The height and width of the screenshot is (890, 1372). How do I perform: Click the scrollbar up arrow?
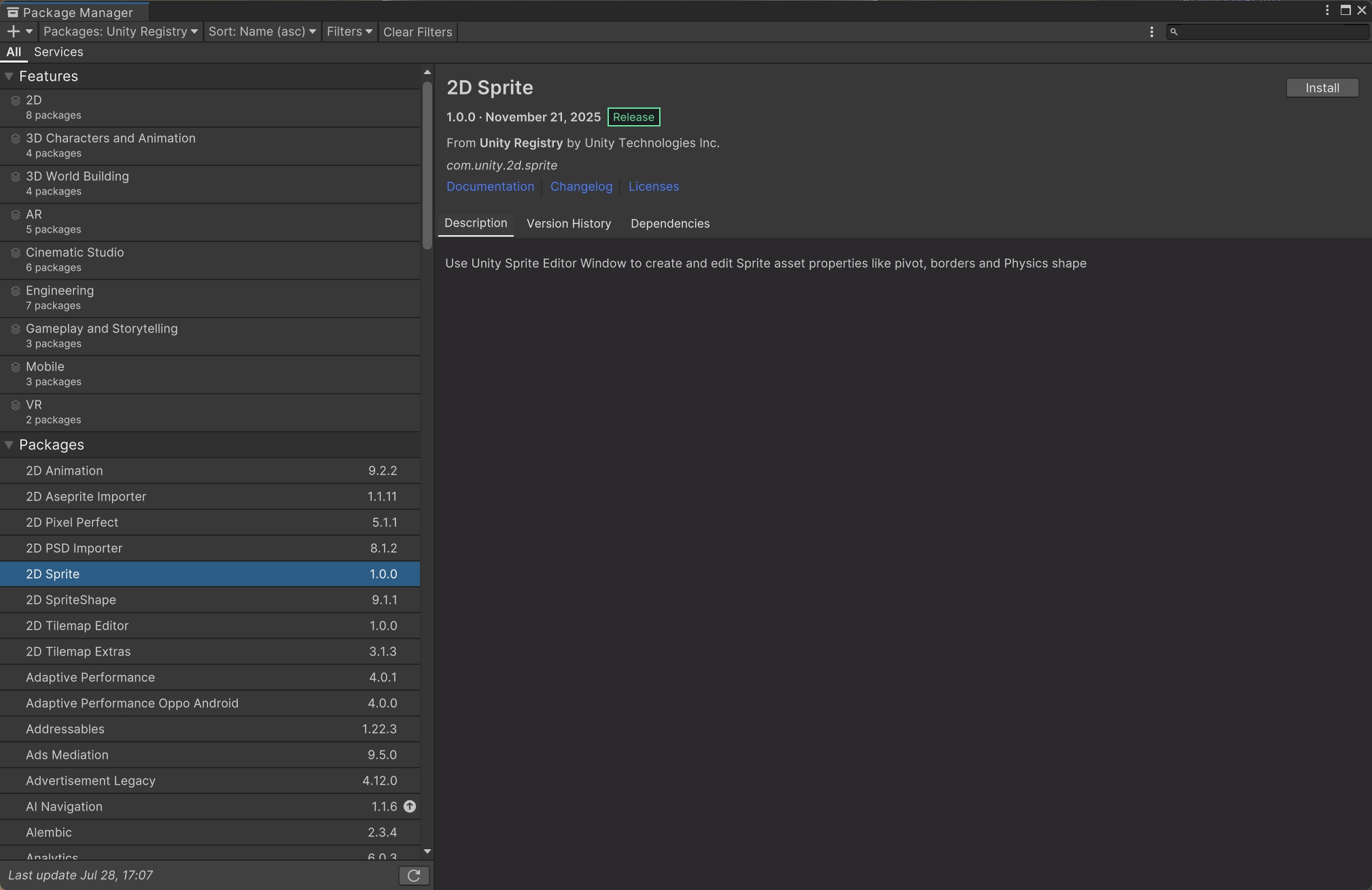click(x=427, y=72)
